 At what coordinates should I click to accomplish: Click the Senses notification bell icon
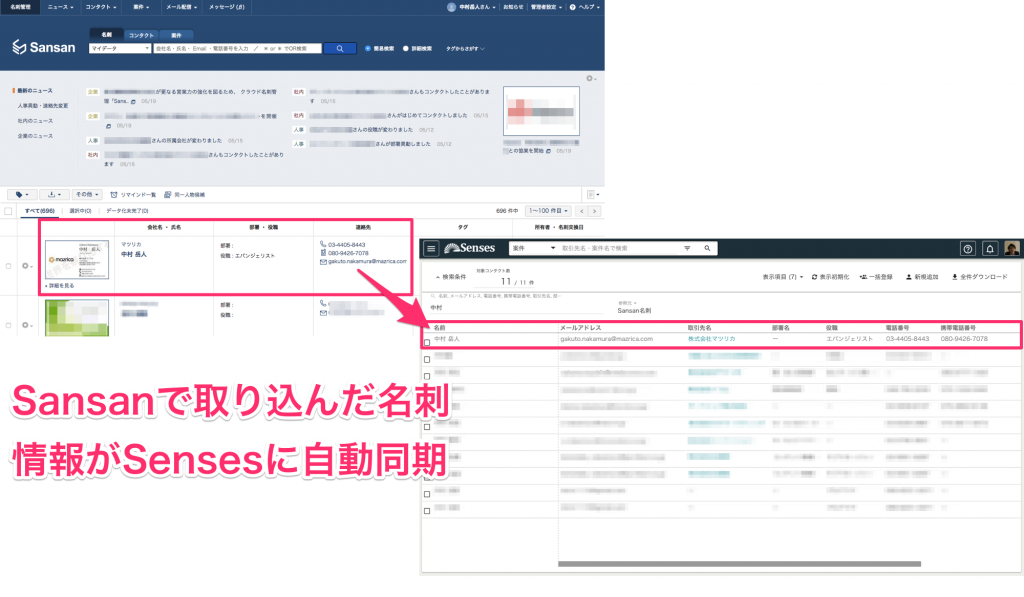click(x=990, y=248)
